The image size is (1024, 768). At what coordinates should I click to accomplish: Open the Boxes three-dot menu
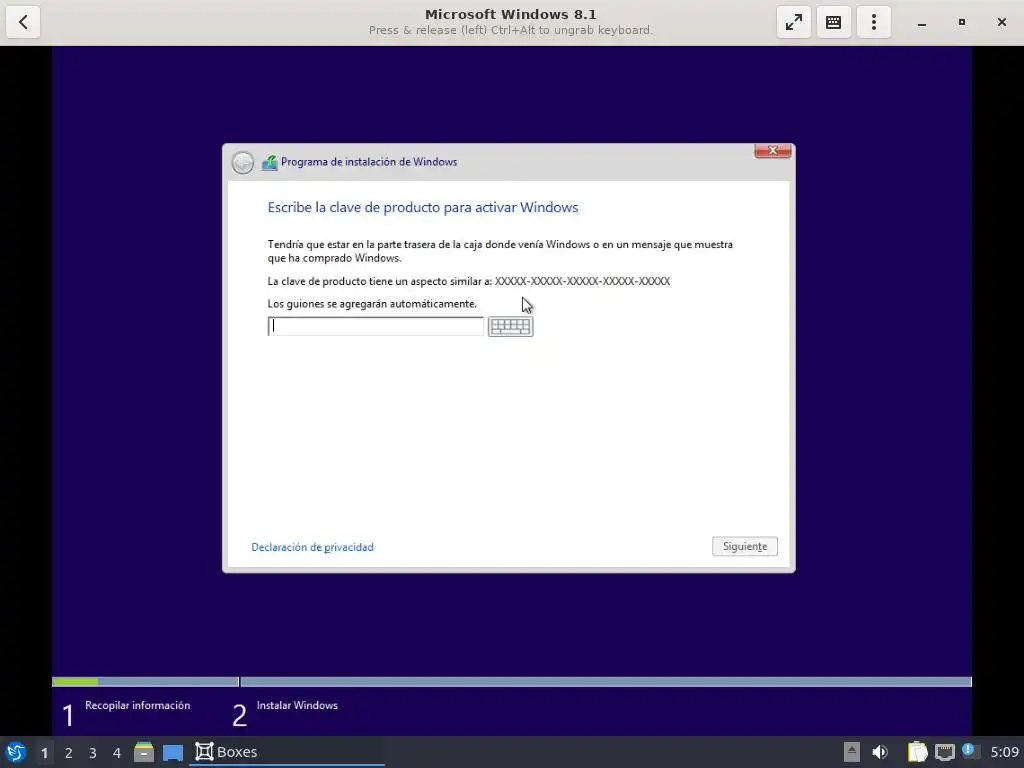(x=873, y=22)
